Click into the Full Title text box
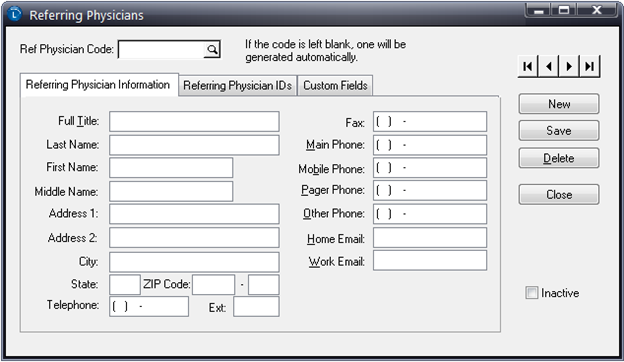The image size is (624, 362). pyautogui.click(x=194, y=121)
